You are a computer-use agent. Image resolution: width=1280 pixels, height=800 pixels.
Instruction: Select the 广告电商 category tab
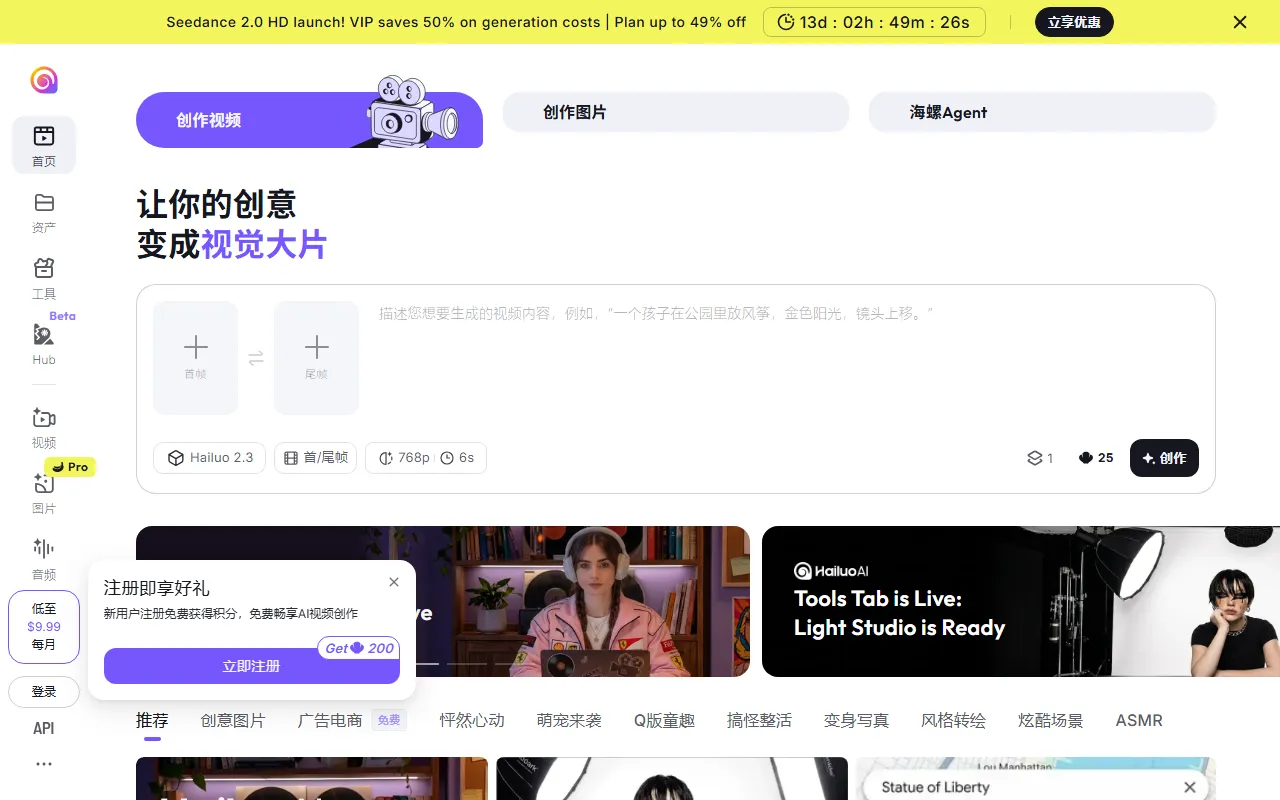[x=330, y=720]
